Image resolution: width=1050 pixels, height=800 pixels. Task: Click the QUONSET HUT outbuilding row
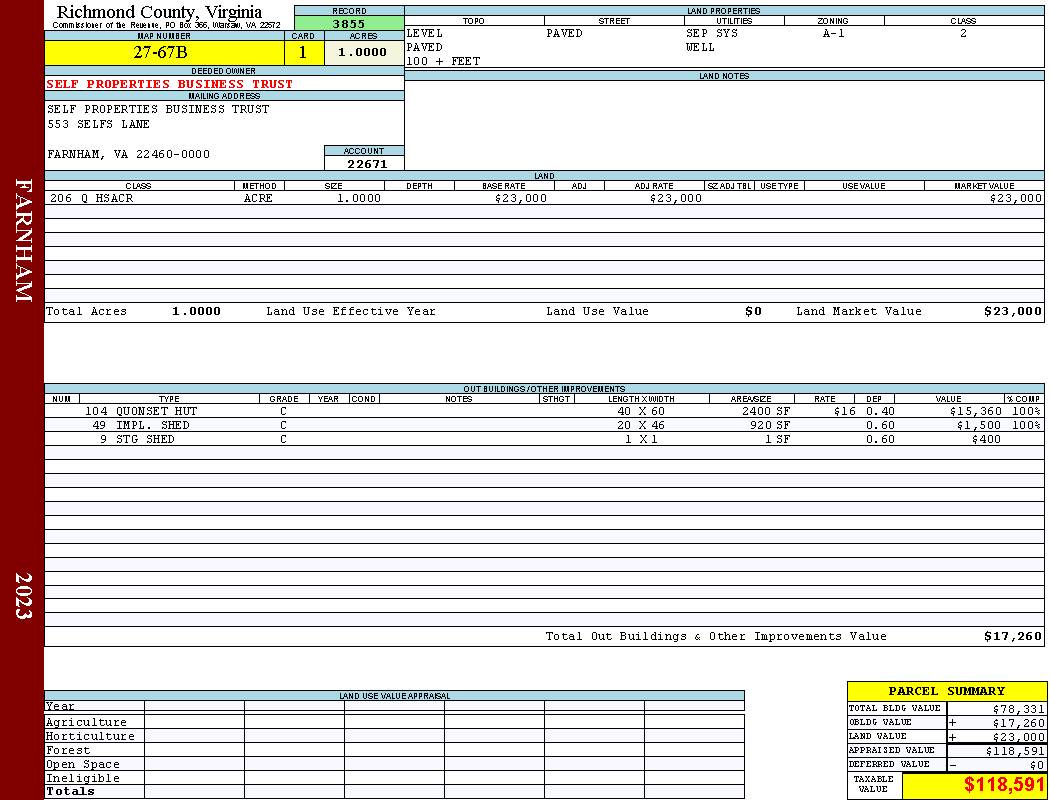point(544,411)
